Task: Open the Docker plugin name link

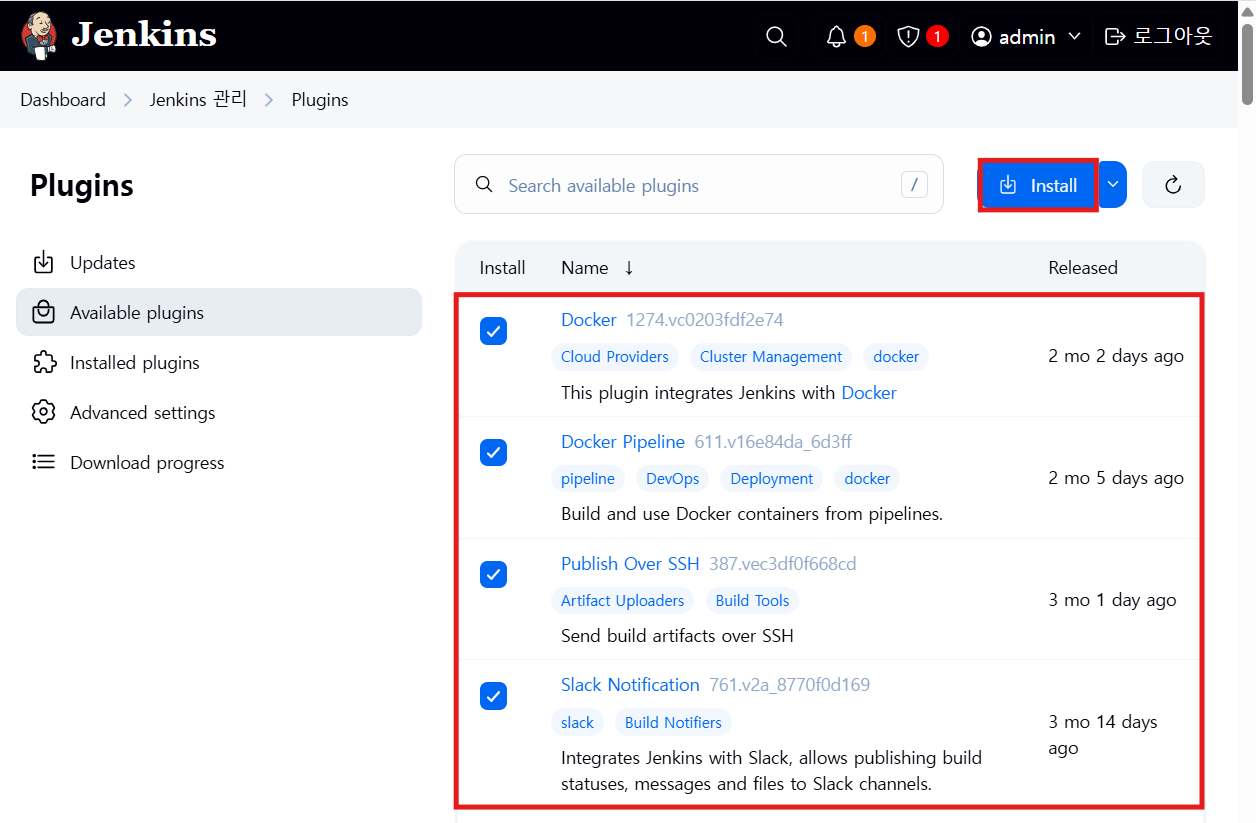Action: [x=589, y=320]
